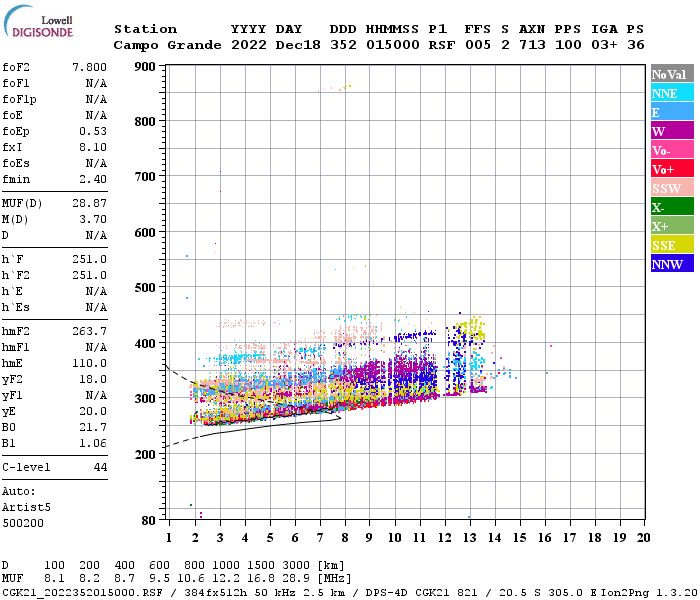
Task: Select the NNE cyan legend swatch
Action: [x=672, y=93]
